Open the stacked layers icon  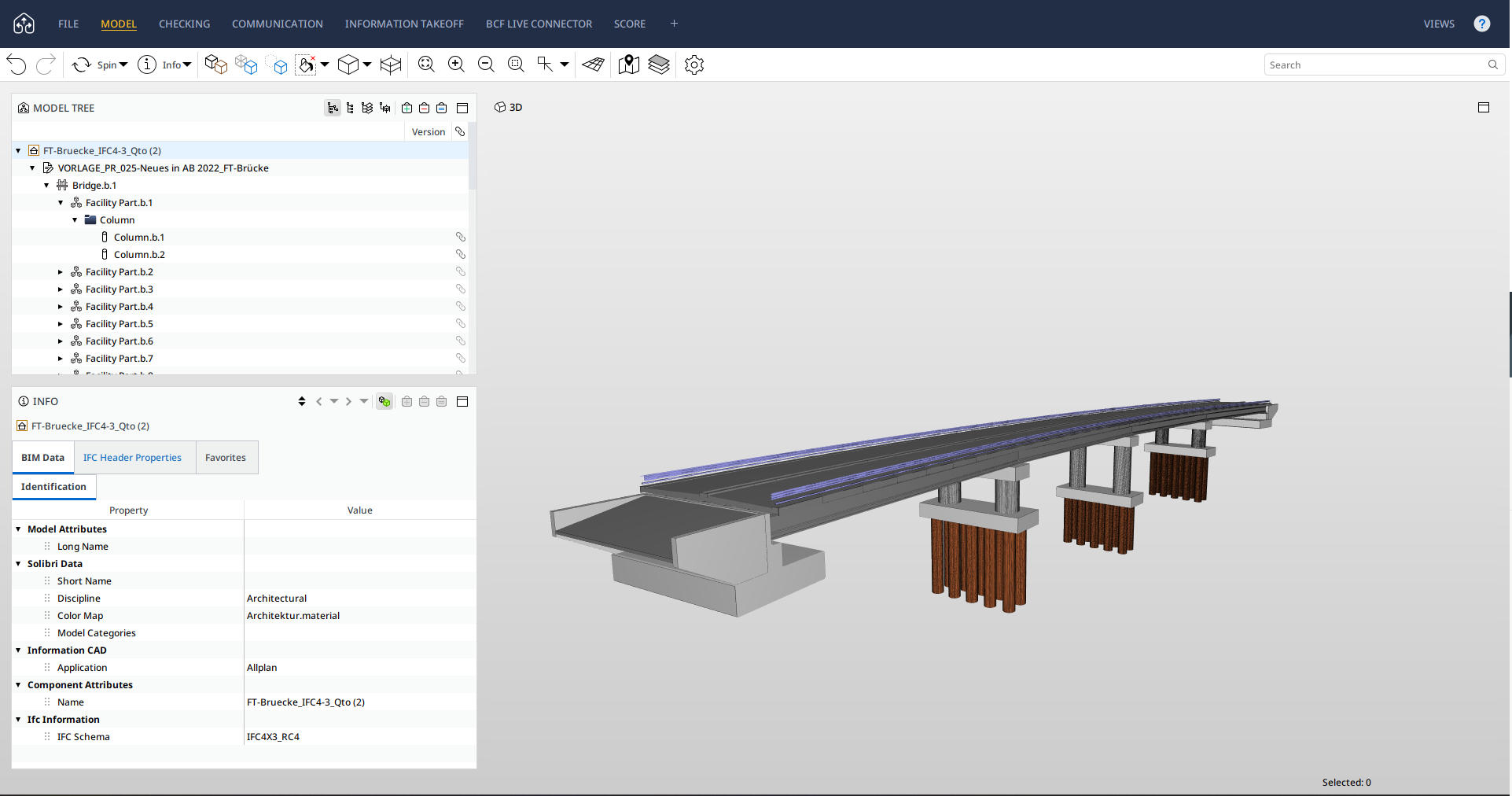(x=659, y=64)
